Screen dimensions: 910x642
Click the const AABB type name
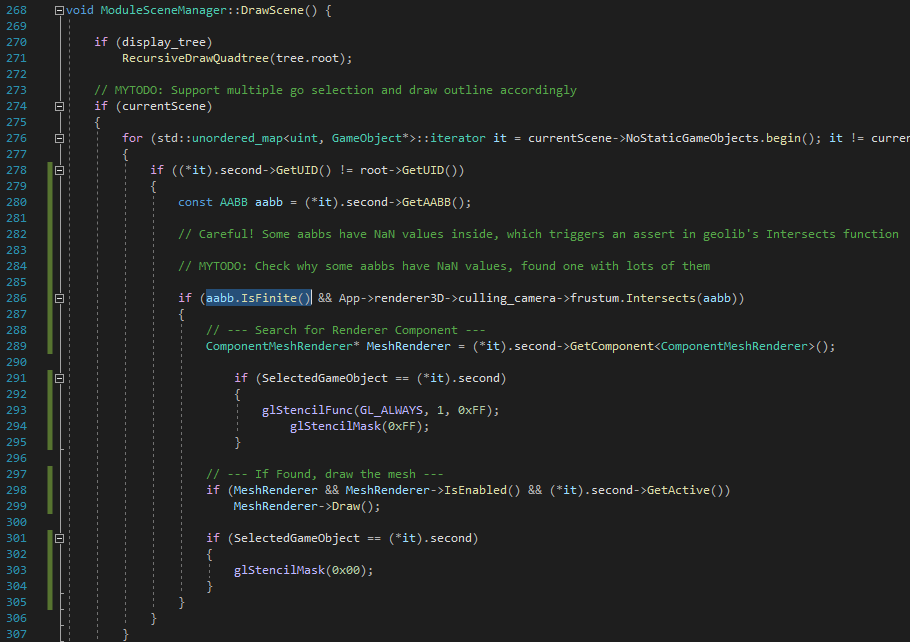coord(233,202)
